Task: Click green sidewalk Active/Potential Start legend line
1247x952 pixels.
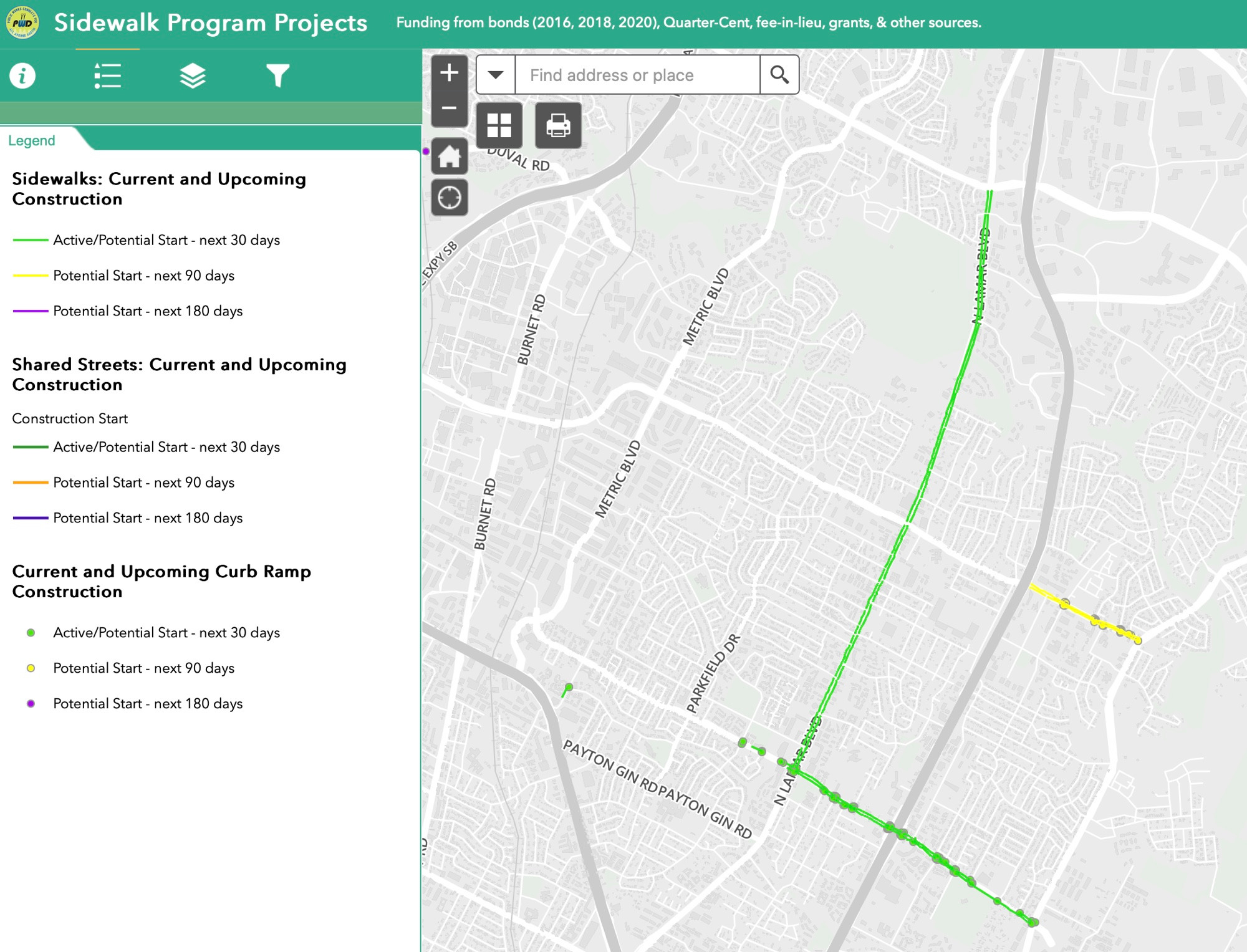Action: pyautogui.click(x=31, y=240)
